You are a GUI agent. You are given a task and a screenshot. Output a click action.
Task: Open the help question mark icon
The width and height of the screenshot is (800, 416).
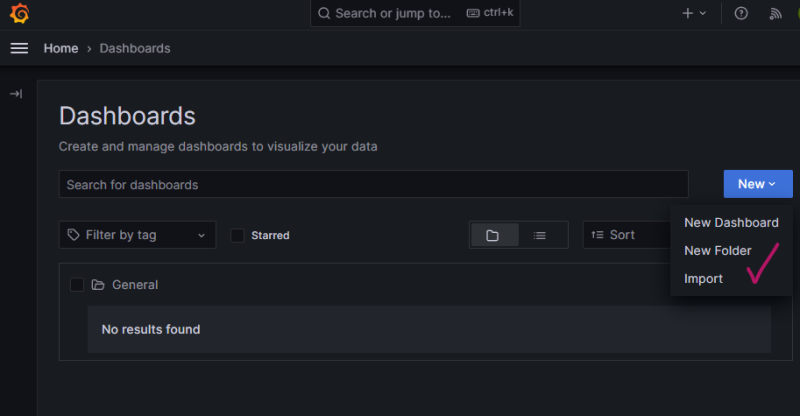[741, 14]
